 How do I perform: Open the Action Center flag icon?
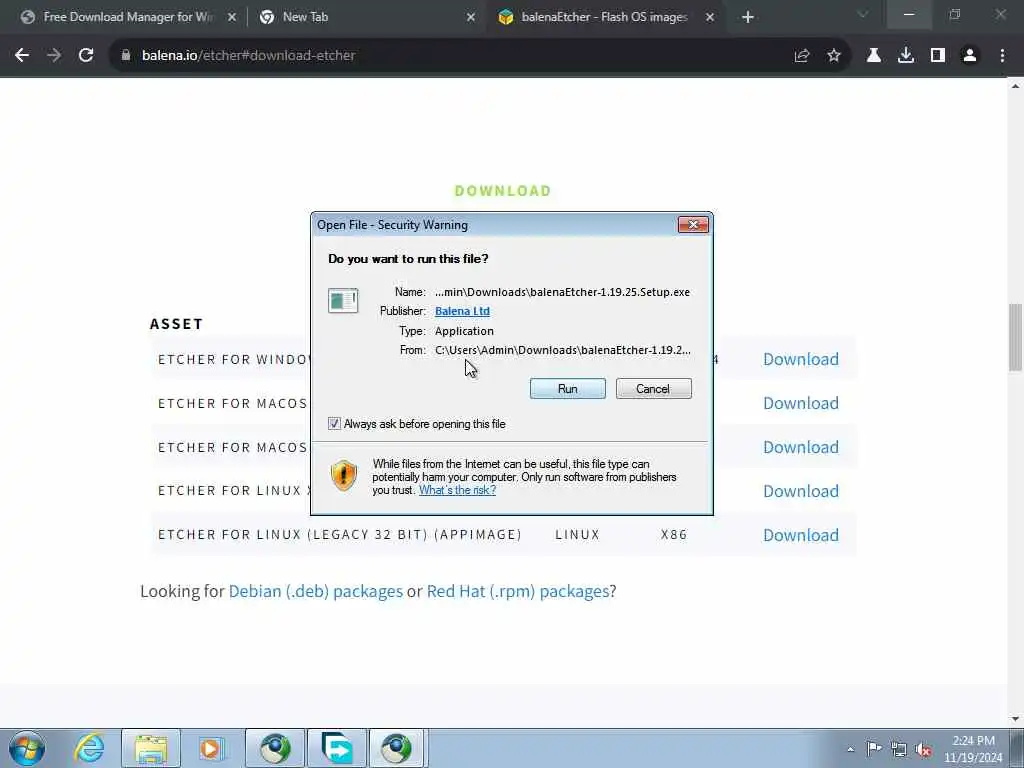pos(874,748)
